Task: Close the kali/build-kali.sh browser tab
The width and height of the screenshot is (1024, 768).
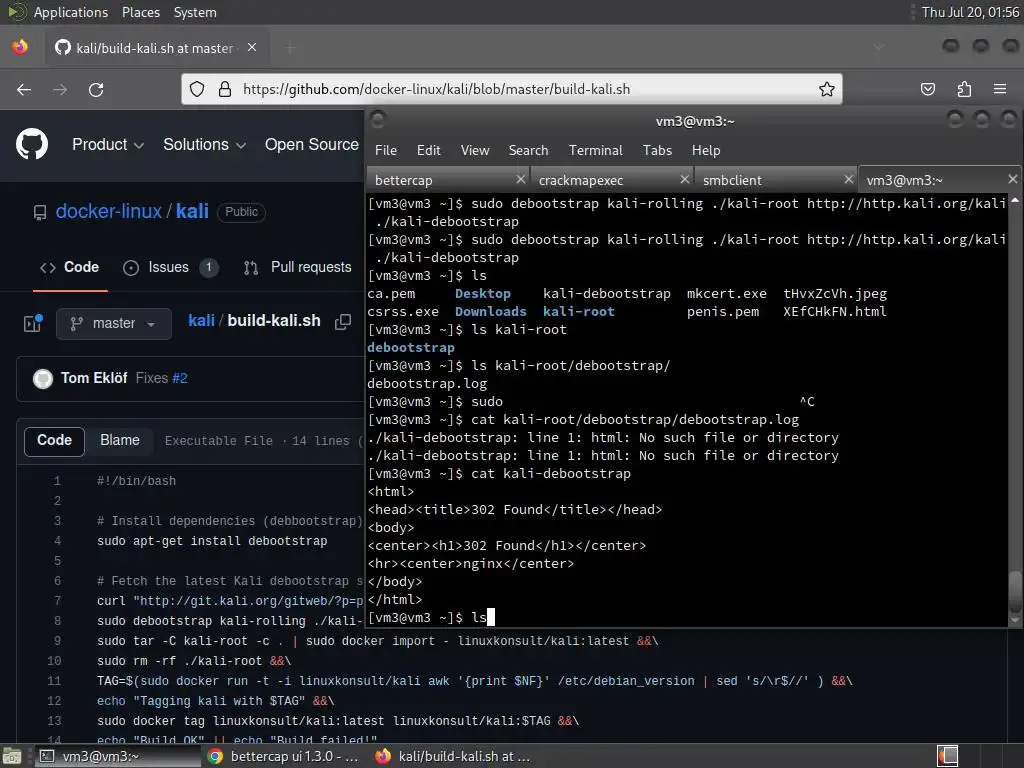Action: coord(252,48)
